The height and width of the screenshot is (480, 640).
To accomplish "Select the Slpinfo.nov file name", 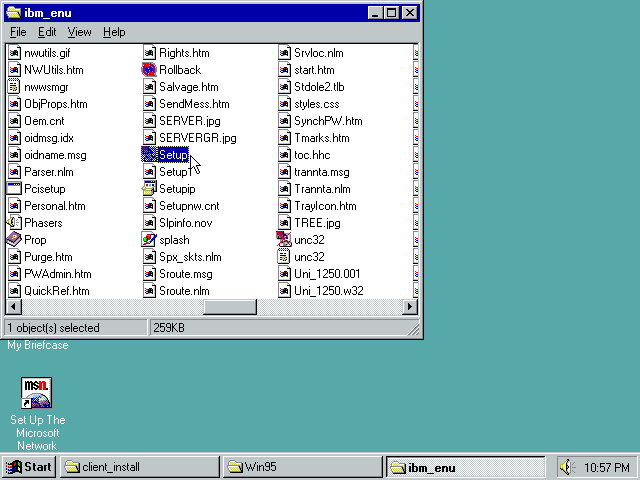I will pos(186,223).
